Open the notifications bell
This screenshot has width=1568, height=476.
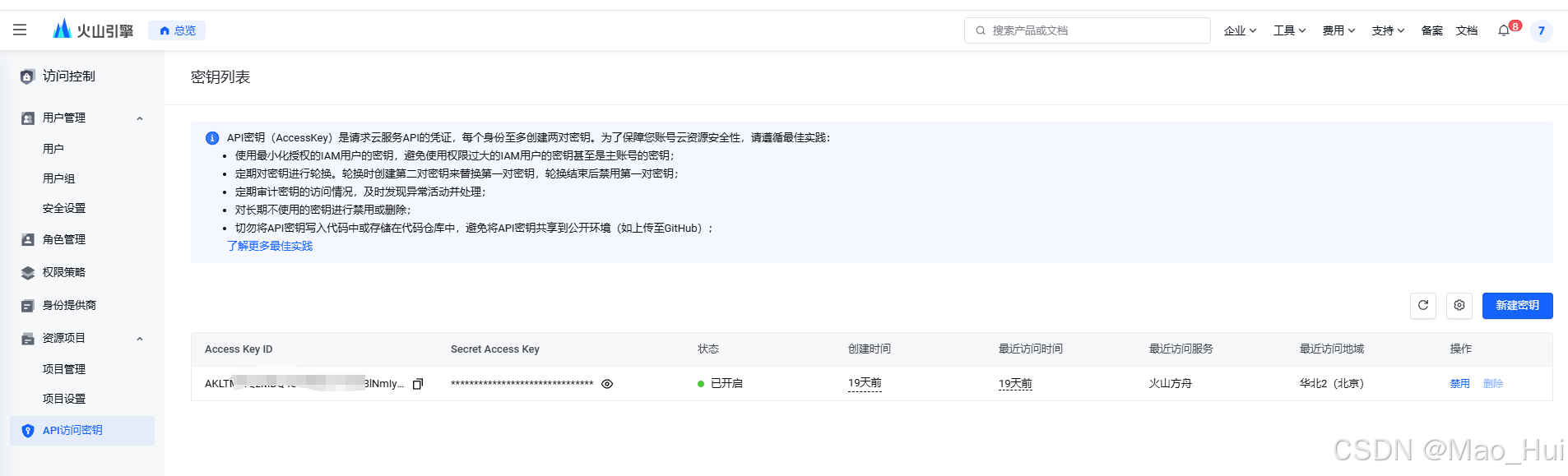tap(1504, 30)
